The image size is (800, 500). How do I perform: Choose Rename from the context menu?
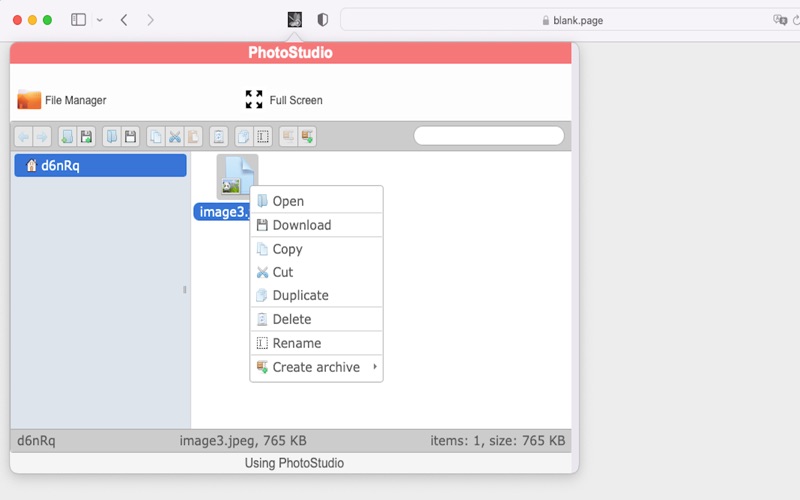click(316, 343)
